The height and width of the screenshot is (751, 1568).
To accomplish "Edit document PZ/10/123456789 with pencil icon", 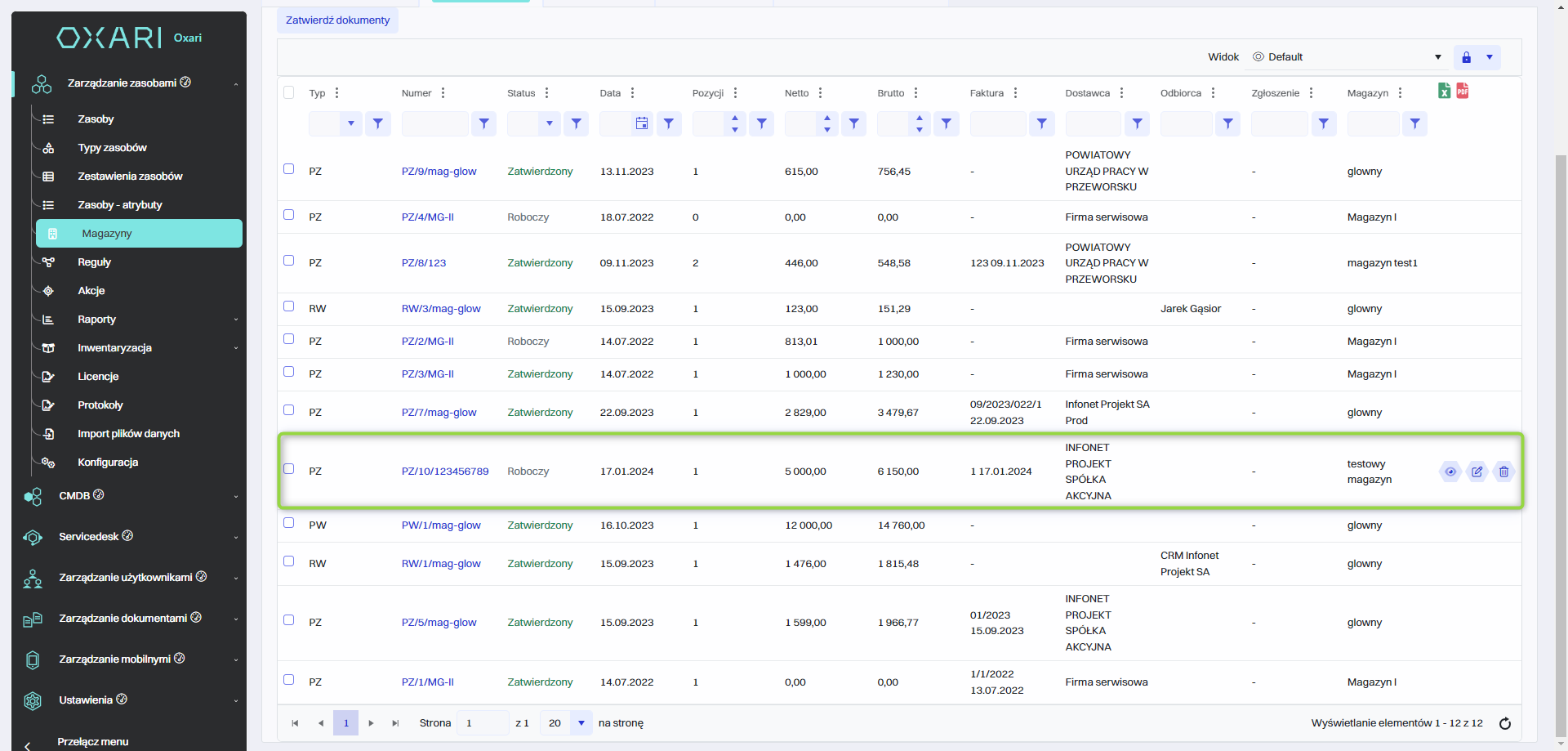I will [x=1477, y=472].
